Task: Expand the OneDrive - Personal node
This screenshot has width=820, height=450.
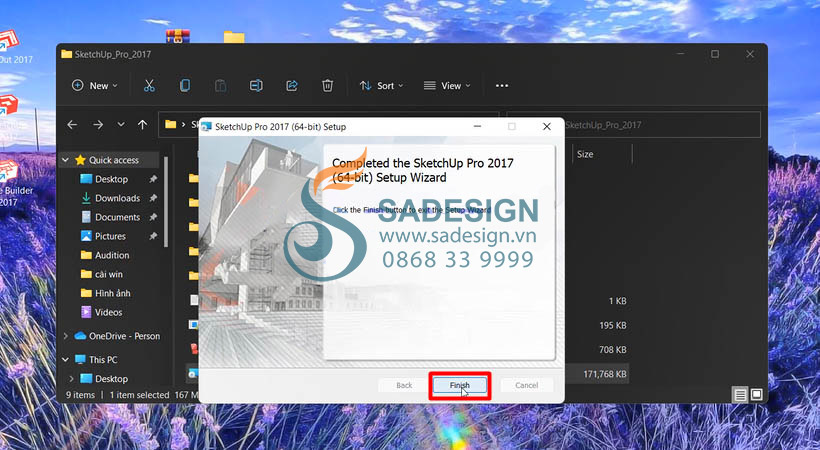Action: point(65,336)
